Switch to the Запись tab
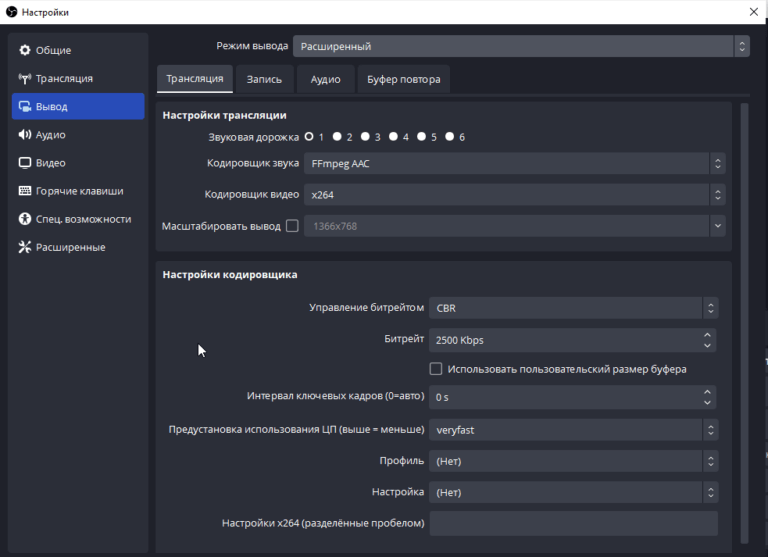 (x=265, y=79)
